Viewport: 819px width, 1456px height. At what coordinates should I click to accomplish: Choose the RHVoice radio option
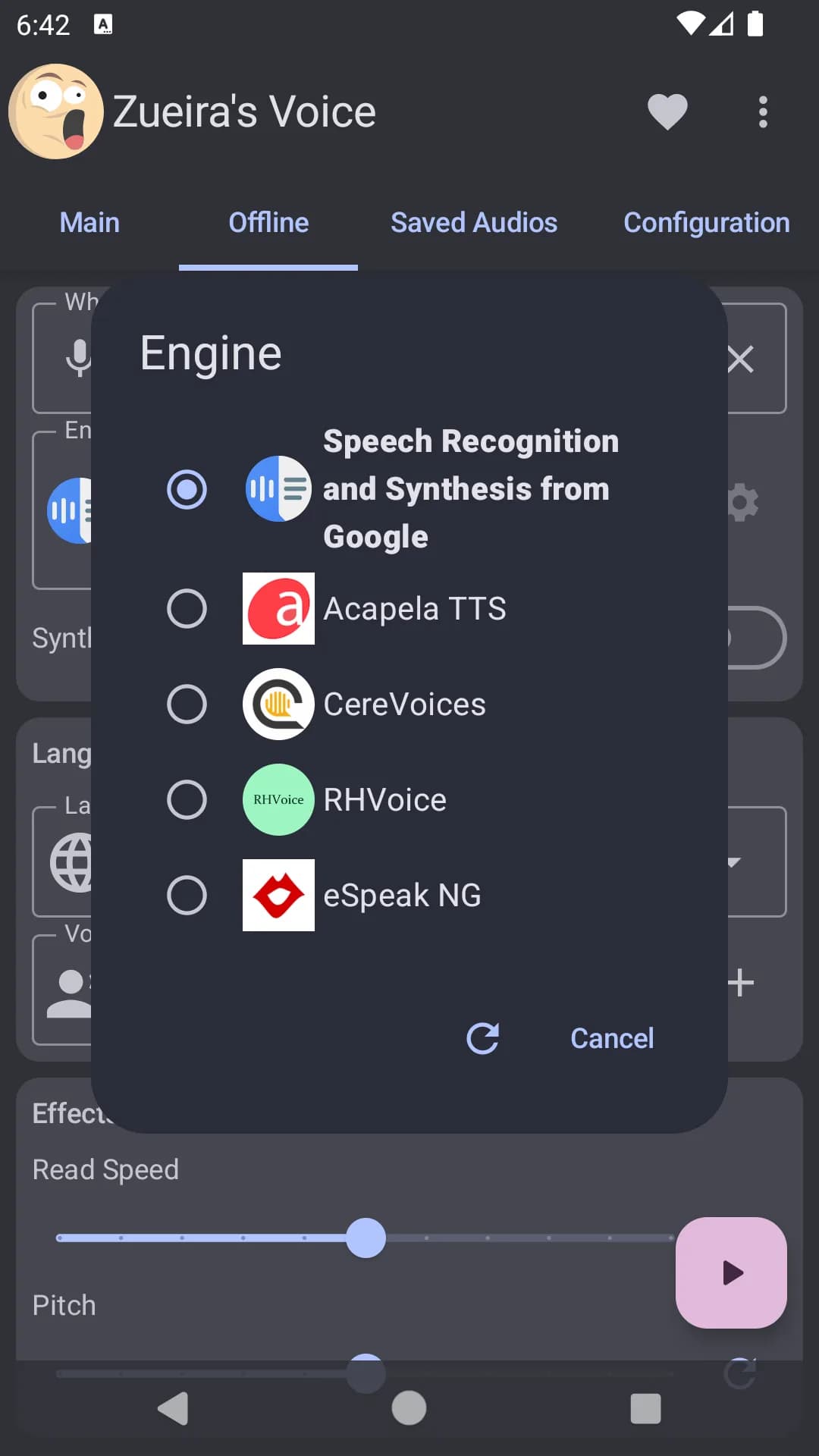(x=187, y=799)
